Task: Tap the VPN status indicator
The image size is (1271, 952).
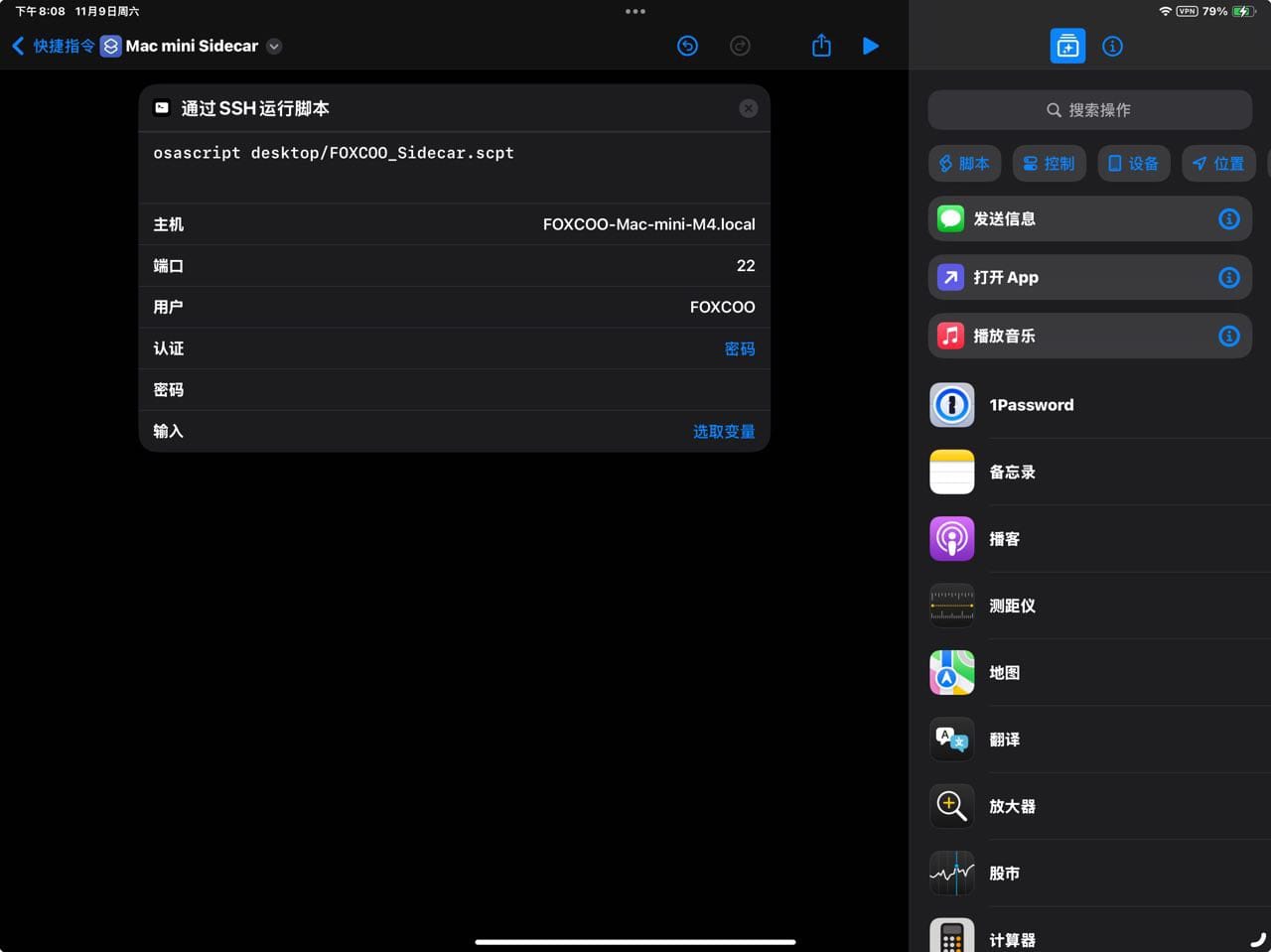Action: 1187,11
